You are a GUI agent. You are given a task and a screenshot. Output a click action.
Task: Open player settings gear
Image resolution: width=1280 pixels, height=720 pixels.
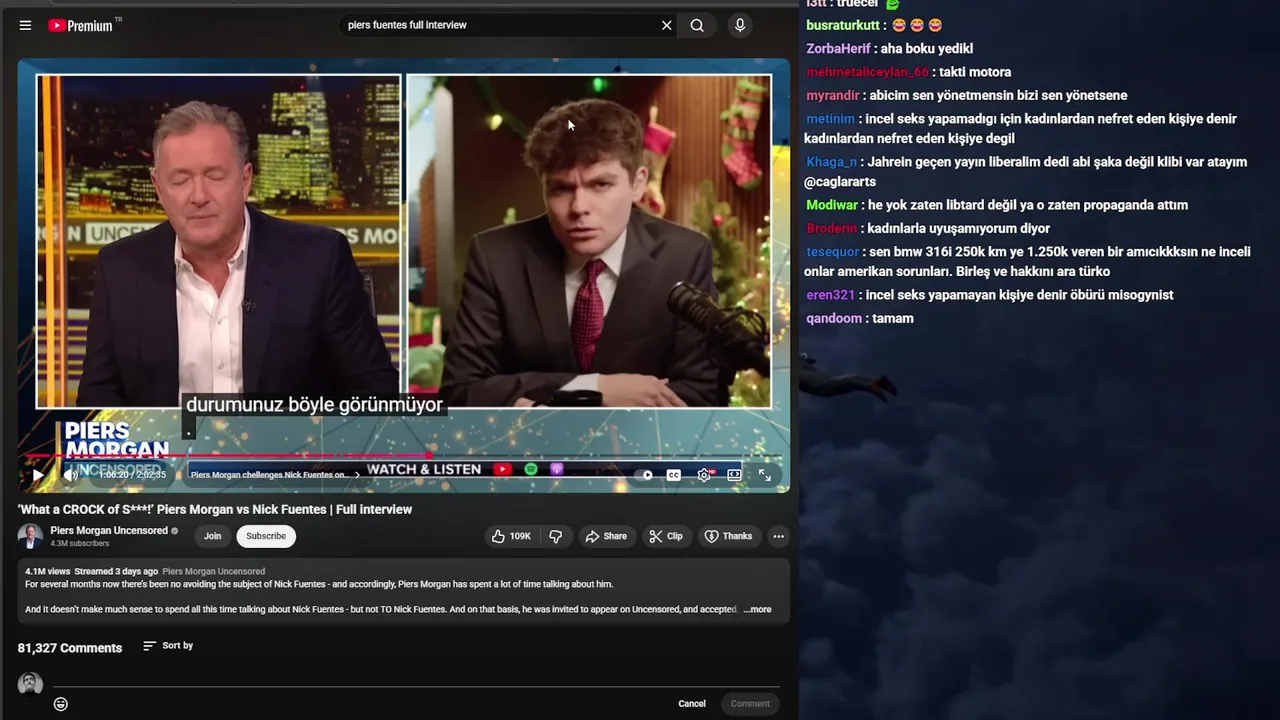(704, 475)
